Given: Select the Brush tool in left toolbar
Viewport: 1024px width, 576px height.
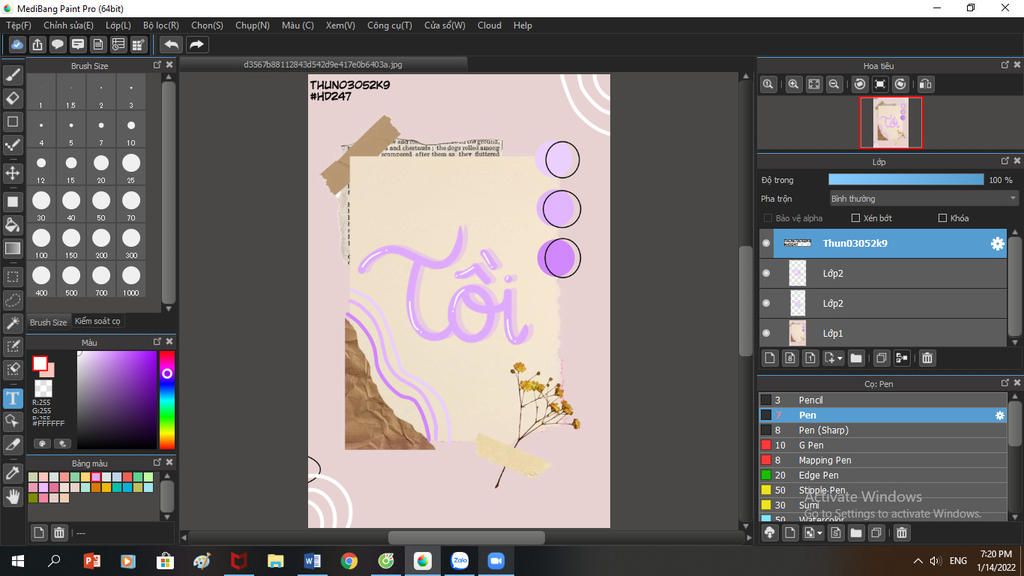Looking at the screenshot, I should tap(12, 75).
